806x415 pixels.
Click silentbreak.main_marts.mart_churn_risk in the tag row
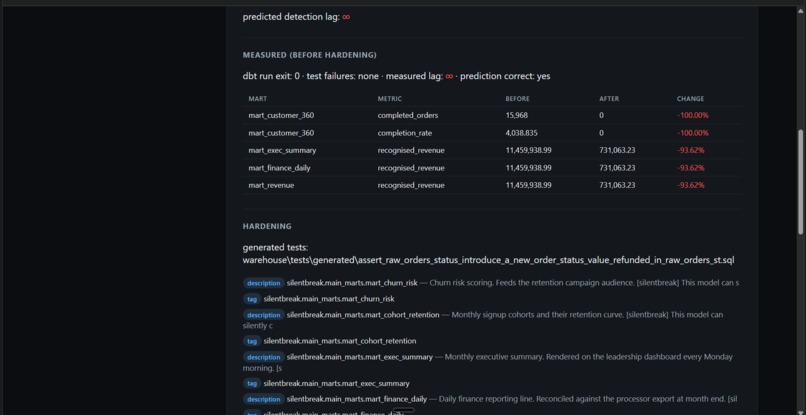click(x=329, y=299)
